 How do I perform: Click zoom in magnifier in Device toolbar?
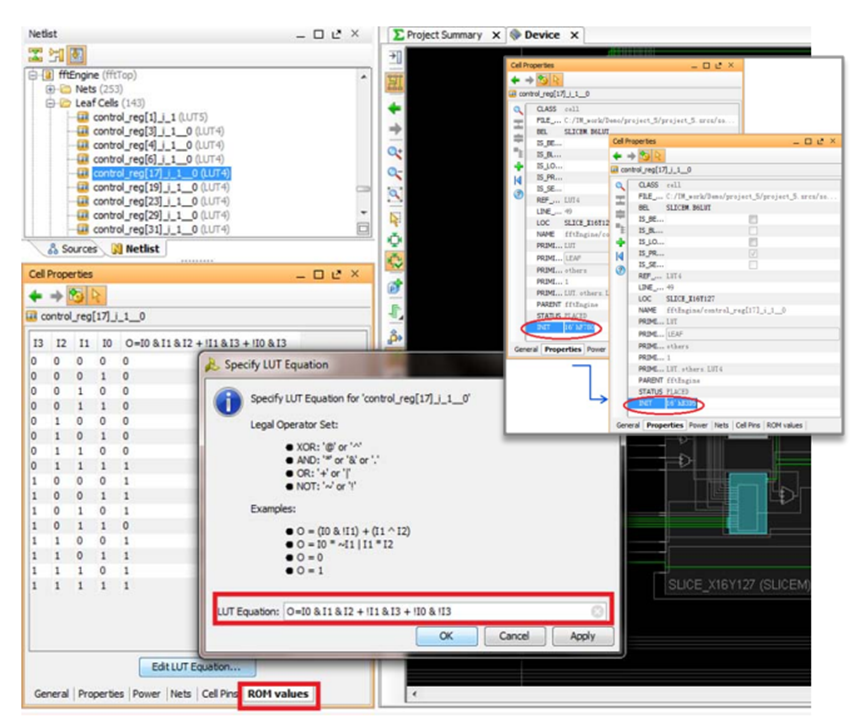pyautogui.click(x=394, y=152)
